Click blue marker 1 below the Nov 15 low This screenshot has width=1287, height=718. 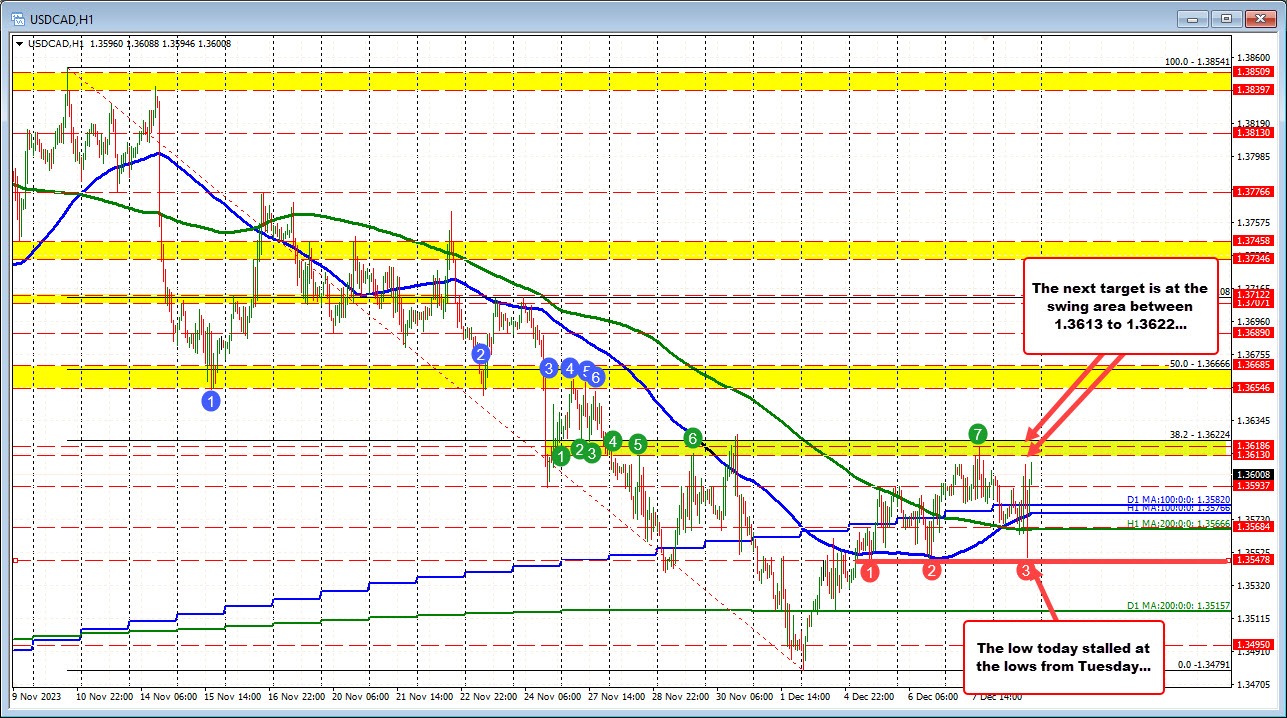point(210,399)
